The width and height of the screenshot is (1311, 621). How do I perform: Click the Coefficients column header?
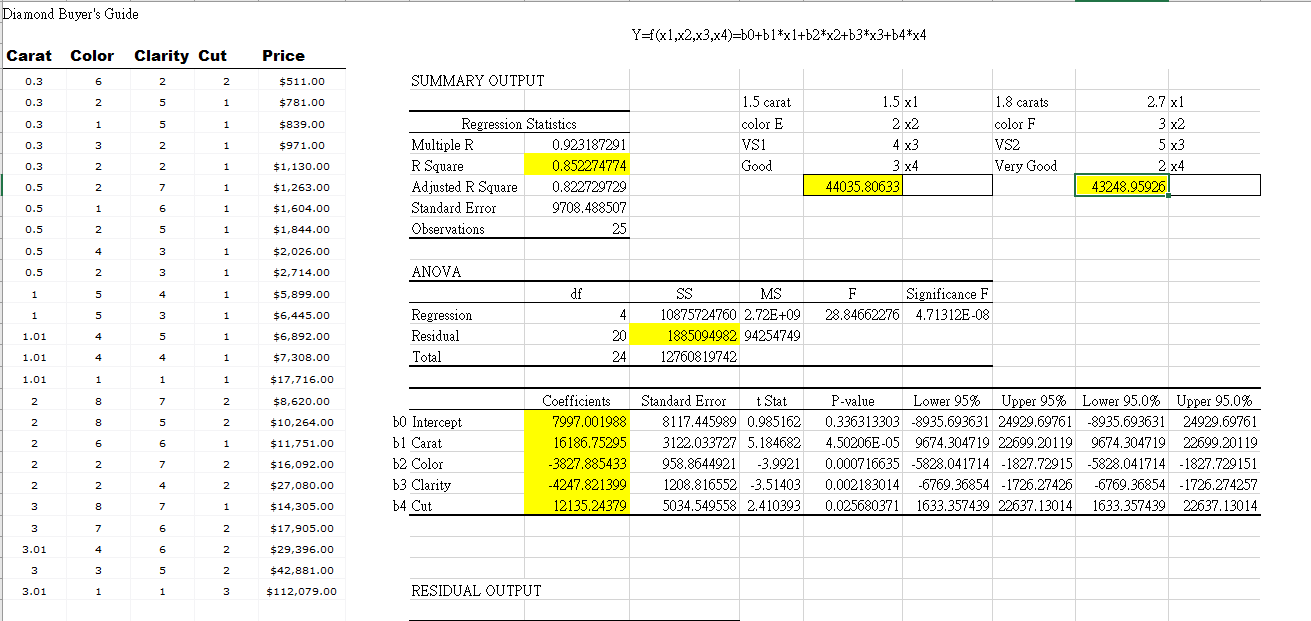point(576,401)
